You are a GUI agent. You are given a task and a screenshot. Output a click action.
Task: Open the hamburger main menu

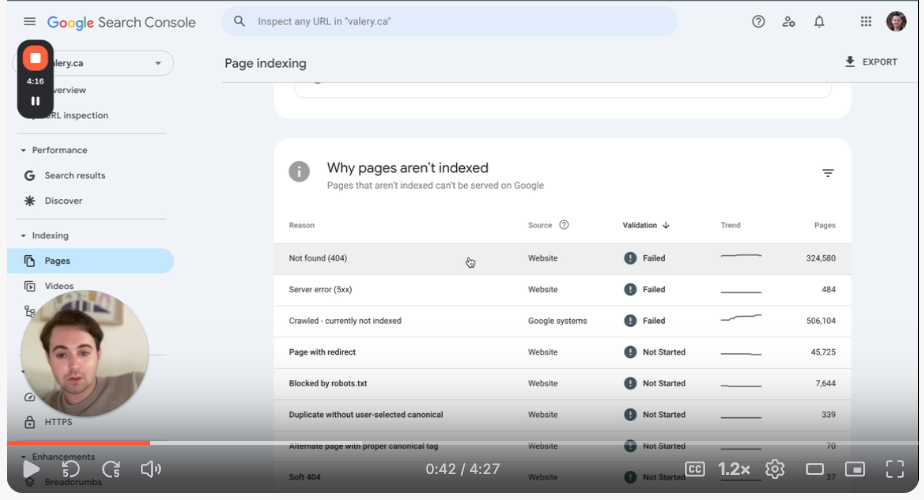29,22
